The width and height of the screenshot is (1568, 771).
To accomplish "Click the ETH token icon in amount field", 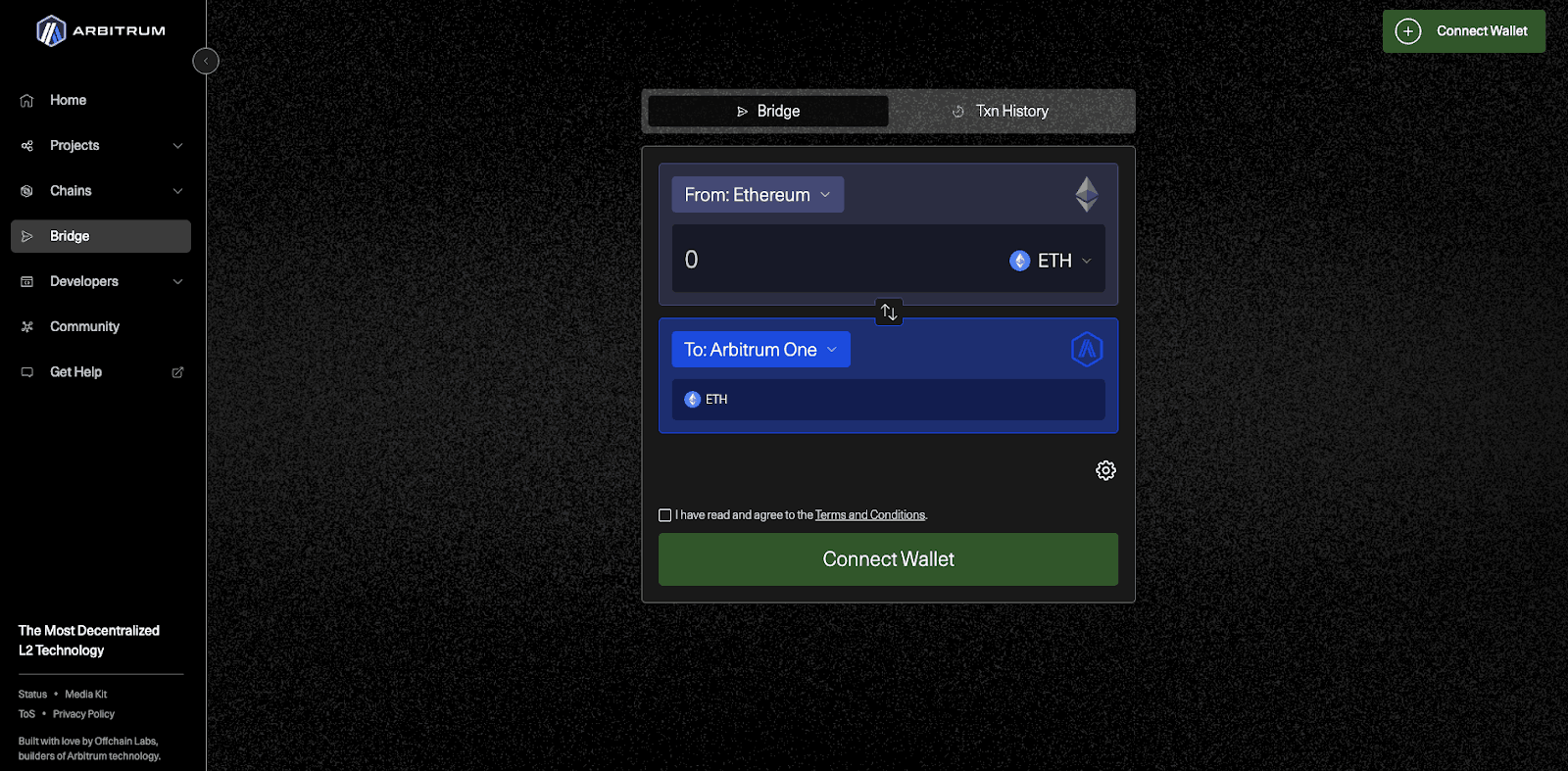I will 1020,261.
